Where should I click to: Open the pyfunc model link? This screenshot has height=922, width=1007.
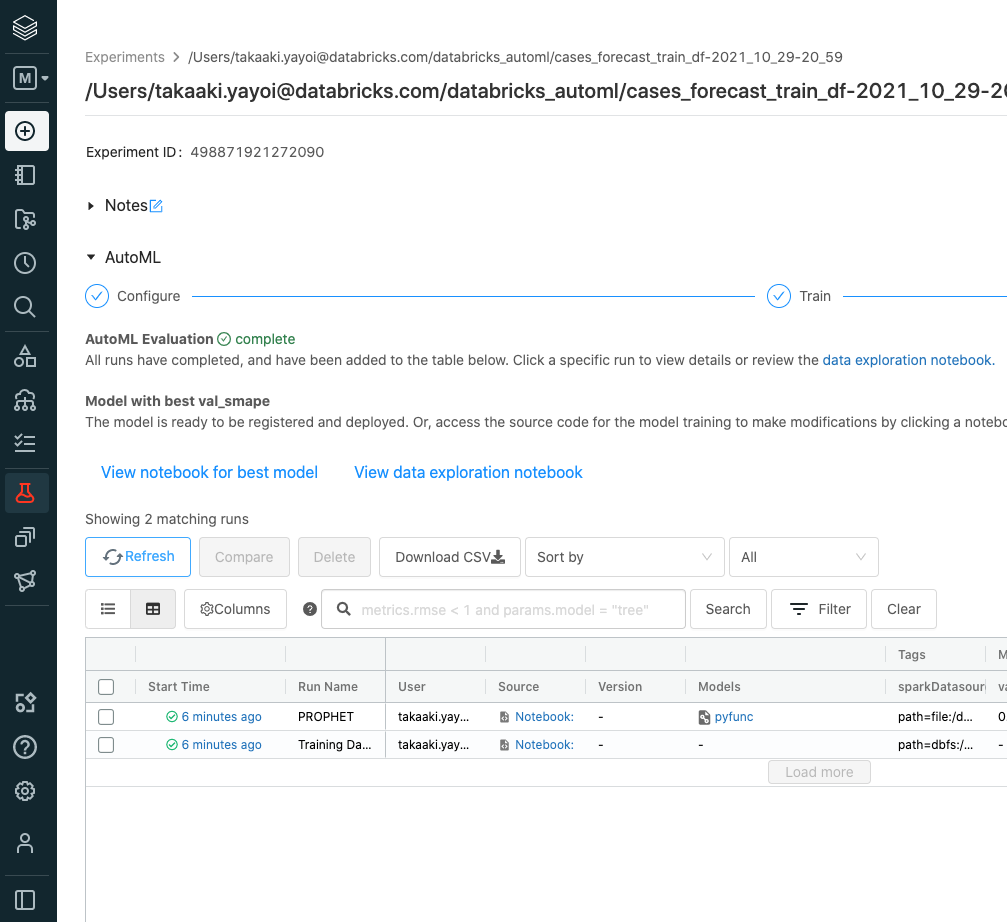click(x=733, y=717)
